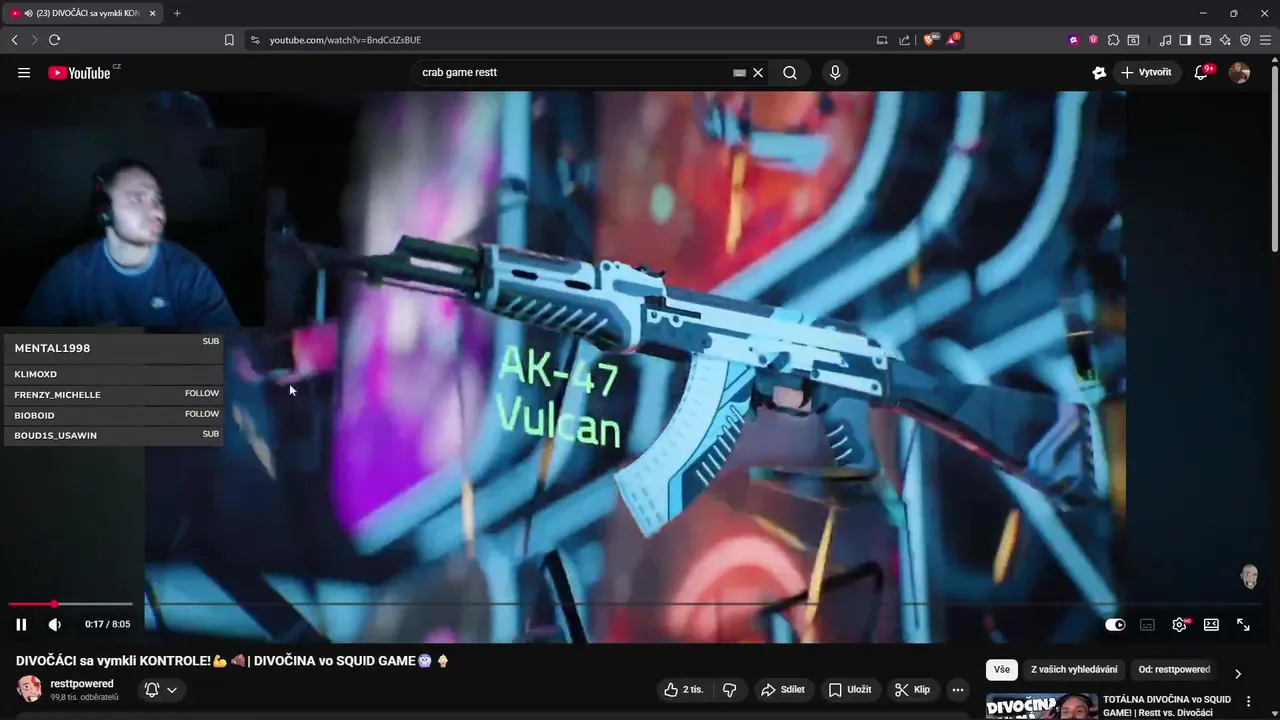Toggle the autoplay switch in the player

tap(1115, 624)
